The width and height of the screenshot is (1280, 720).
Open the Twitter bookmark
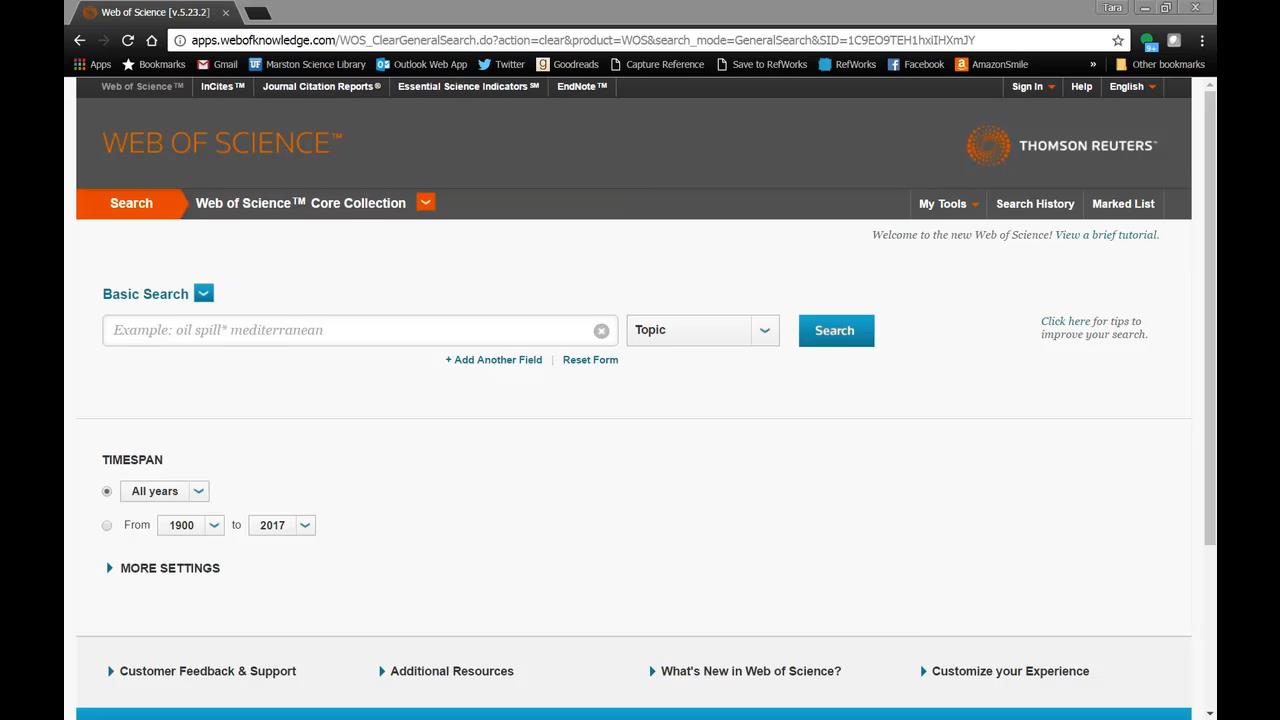[501, 64]
